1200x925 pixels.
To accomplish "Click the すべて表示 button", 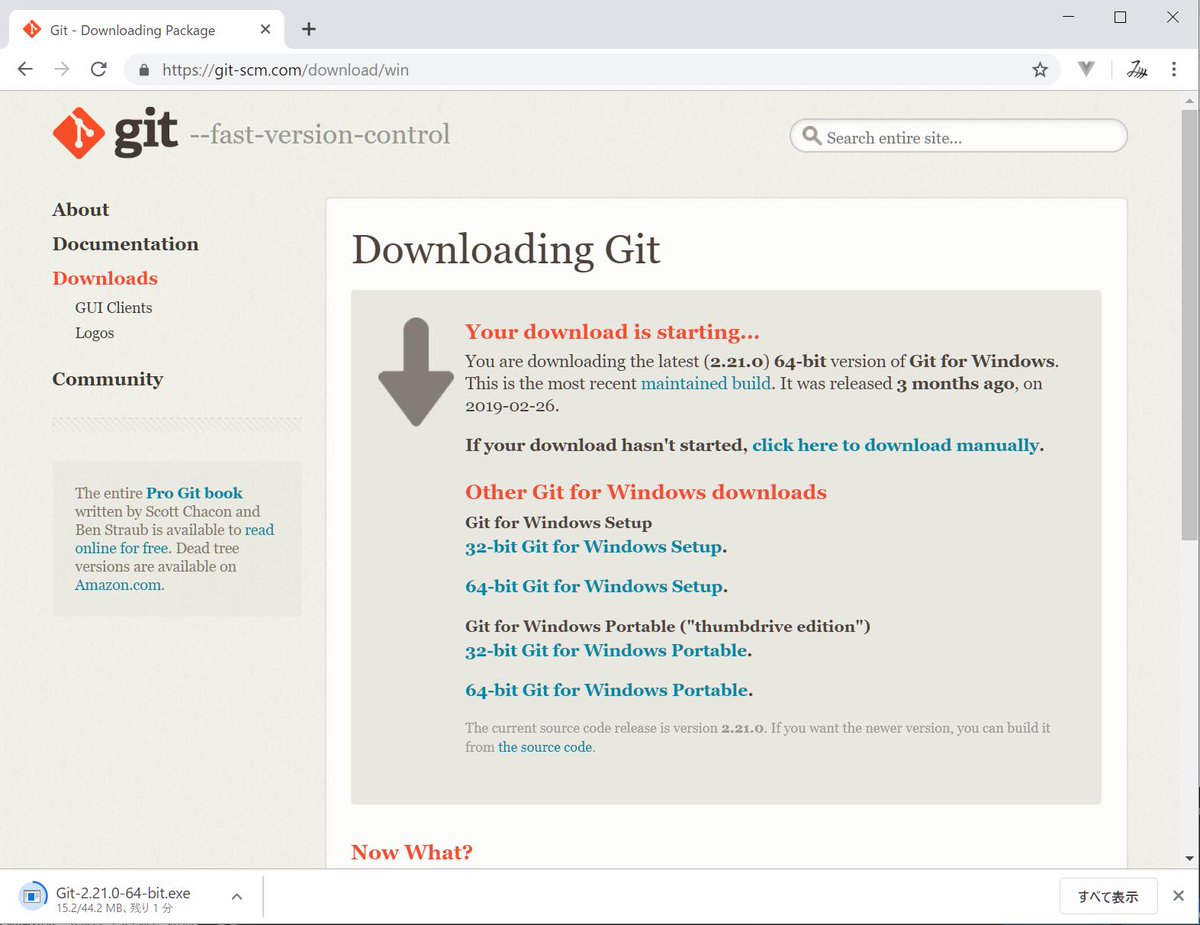I will pyautogui.click(x=1108, y=896).
